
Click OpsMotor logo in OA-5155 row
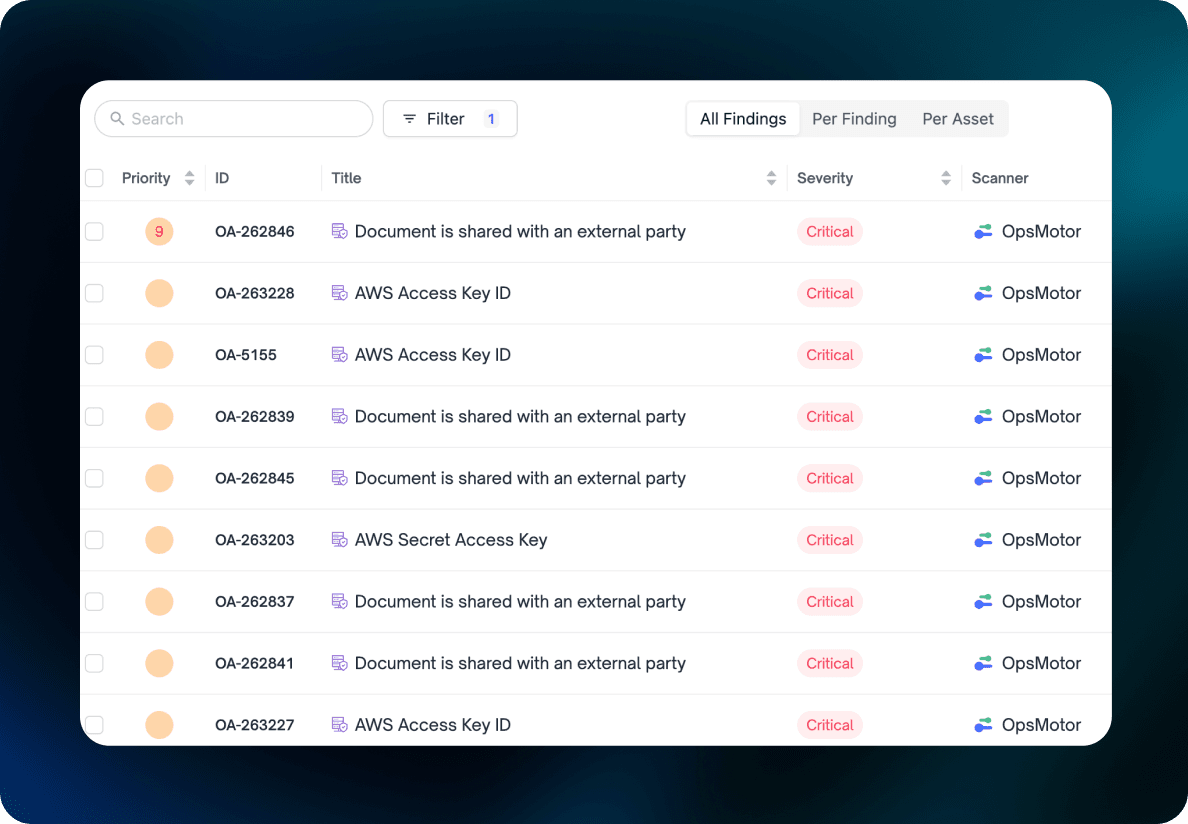tap(983, 355)
